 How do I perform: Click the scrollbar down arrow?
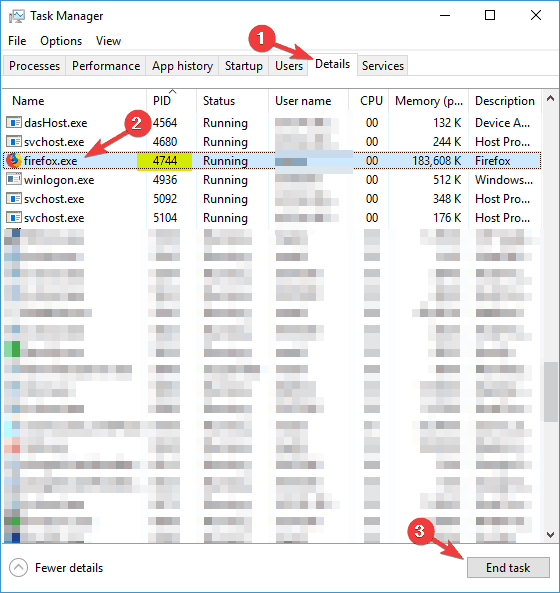(x=551, y=535)
